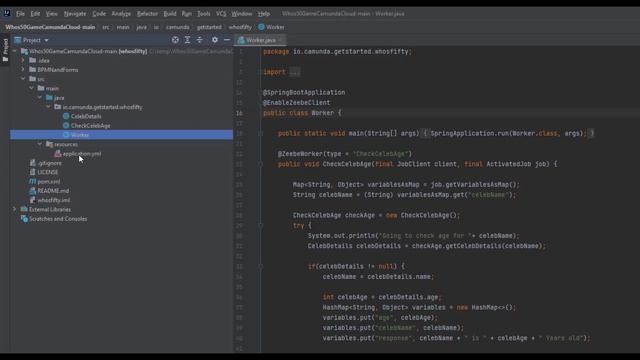This screenshot has height=360, width=640.
Task: Open application.yml file
Action: (82, 154)
